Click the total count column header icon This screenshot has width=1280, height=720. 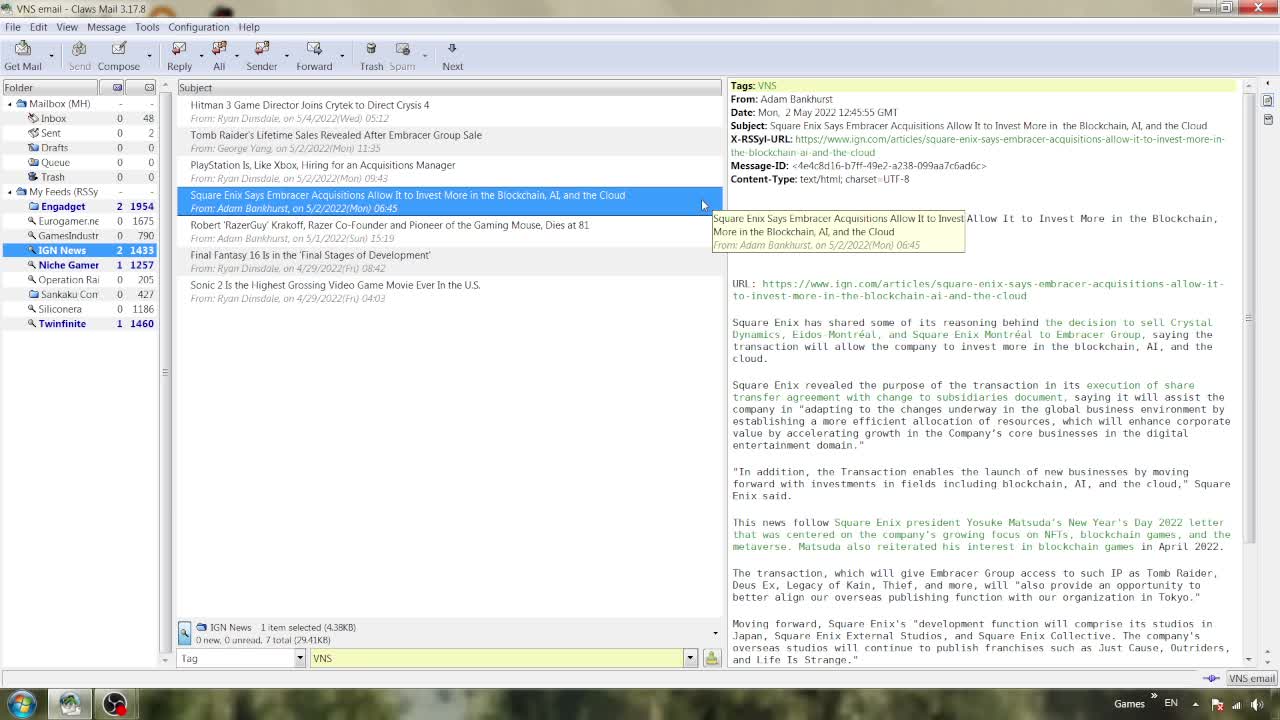[x=149, y=87]
